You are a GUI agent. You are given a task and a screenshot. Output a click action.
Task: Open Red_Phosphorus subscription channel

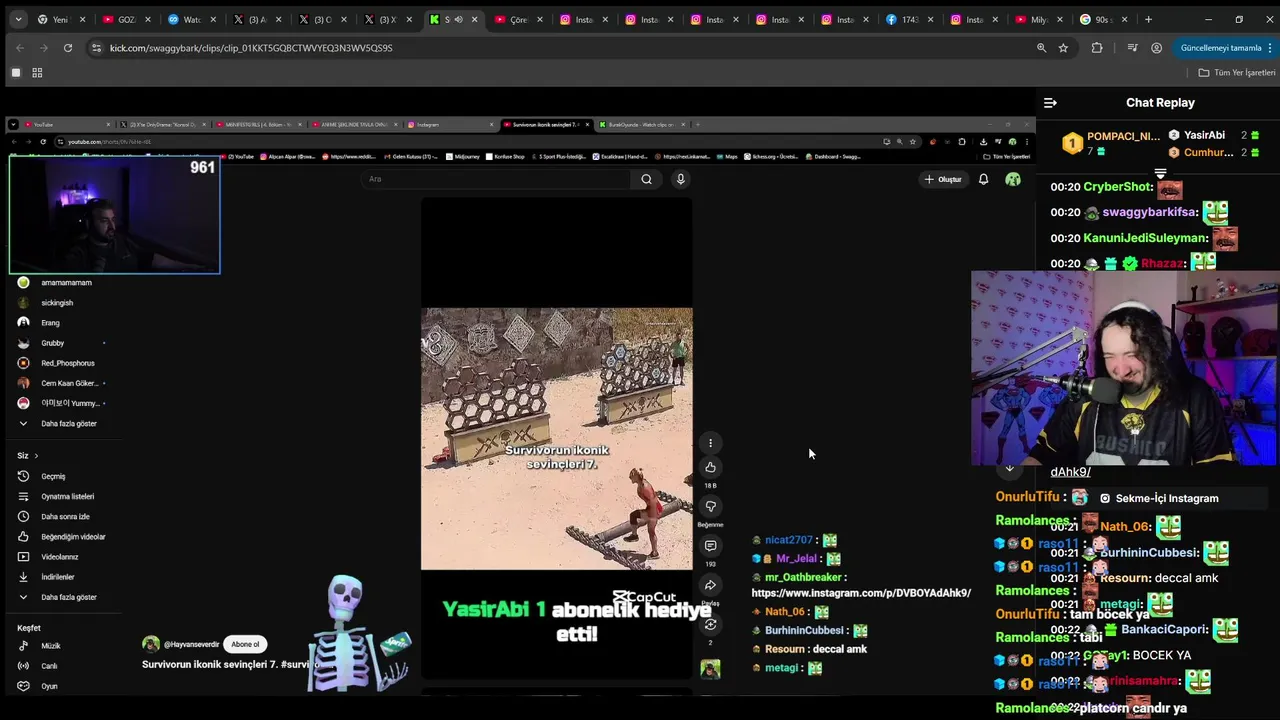click(68, 363)
